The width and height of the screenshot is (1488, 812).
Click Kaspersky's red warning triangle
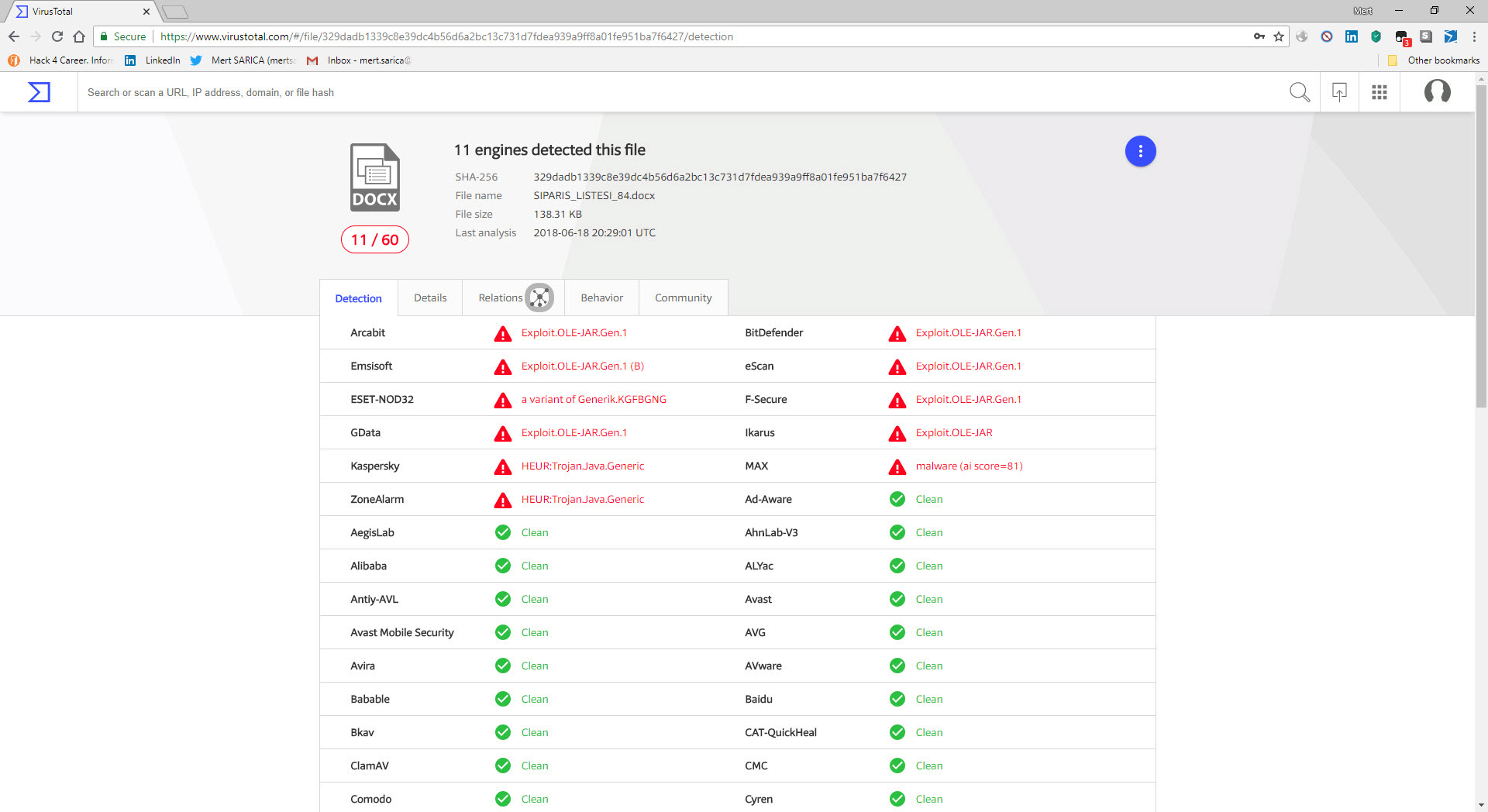503,467
